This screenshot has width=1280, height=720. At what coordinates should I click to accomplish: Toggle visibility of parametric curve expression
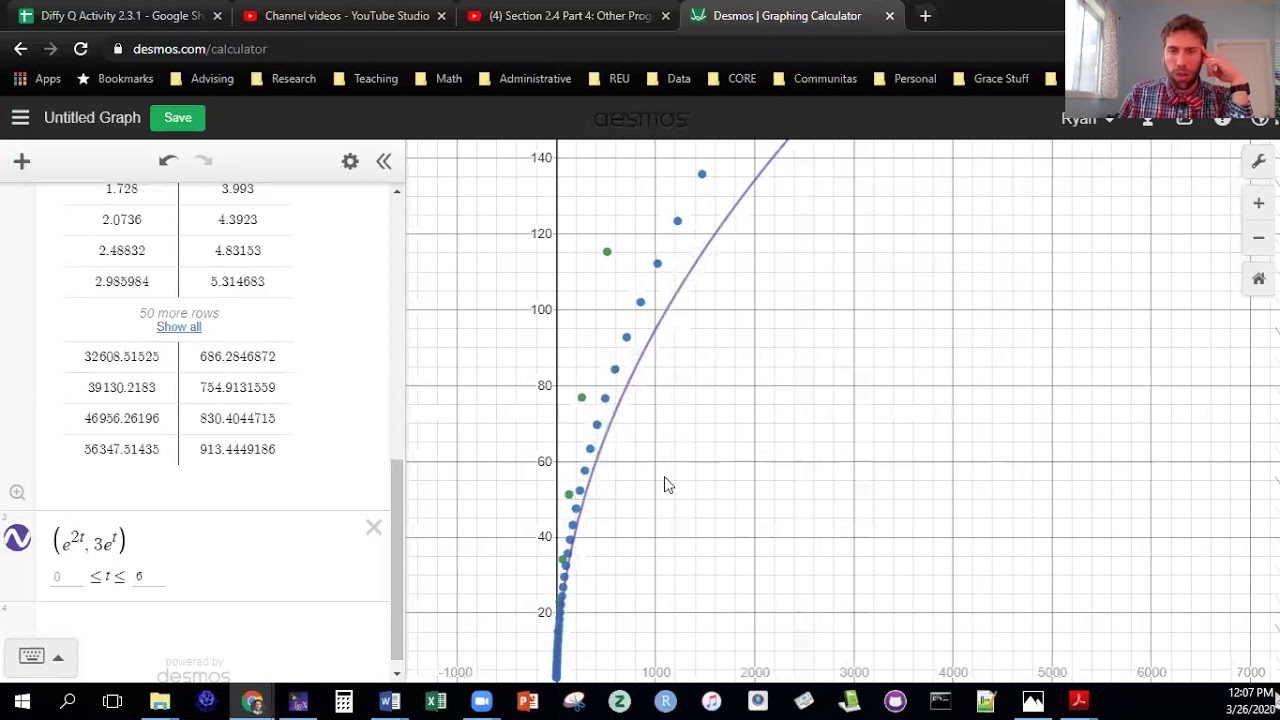click(x=17, y=539)
